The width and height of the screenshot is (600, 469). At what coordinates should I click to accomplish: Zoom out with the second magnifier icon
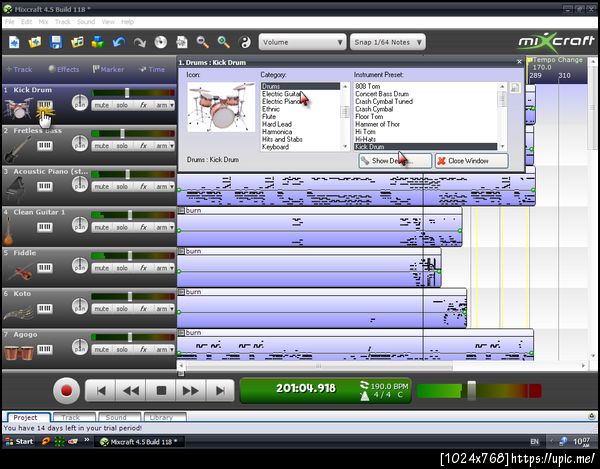tap(223, 42)
